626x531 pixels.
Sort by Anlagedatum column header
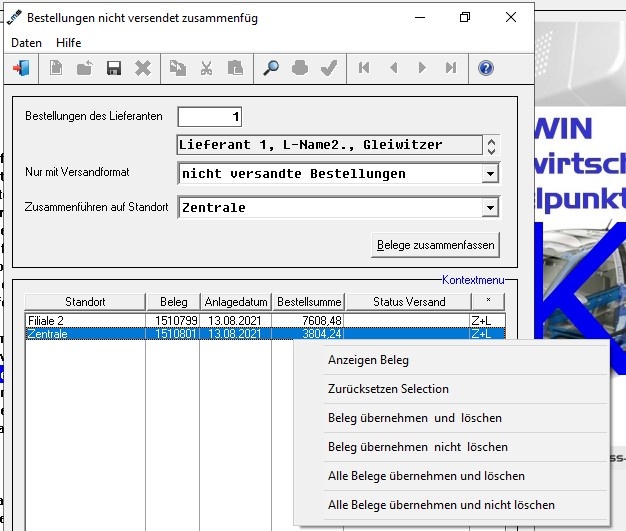pyautogui.click(x=236, y=302)
